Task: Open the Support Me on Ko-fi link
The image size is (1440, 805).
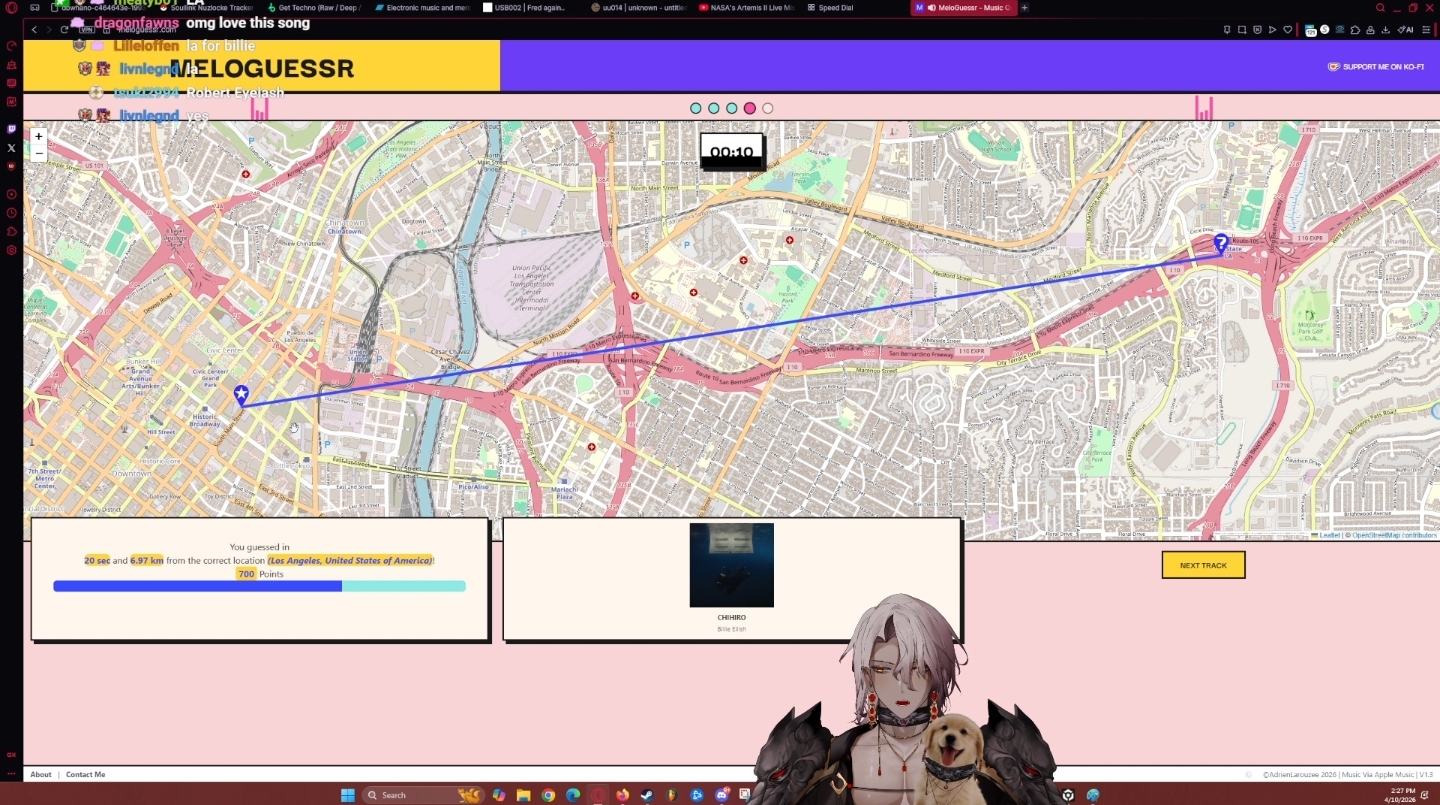Action: [1376, 67]
